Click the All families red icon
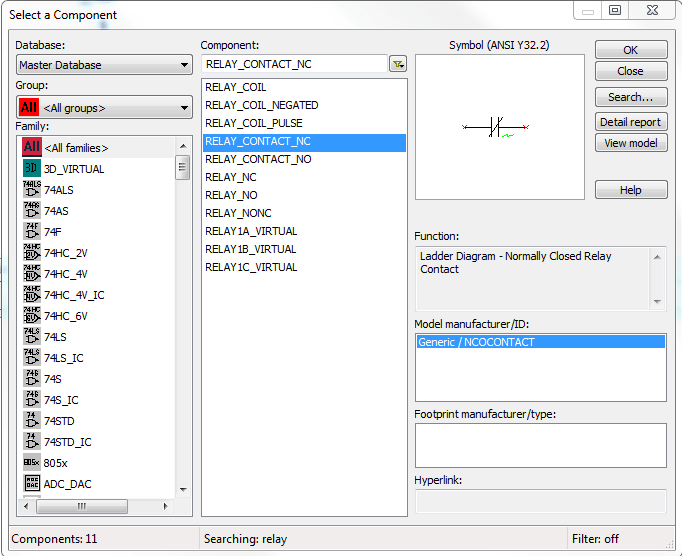This screenshot has width=682, height=556. coord(32,147)
